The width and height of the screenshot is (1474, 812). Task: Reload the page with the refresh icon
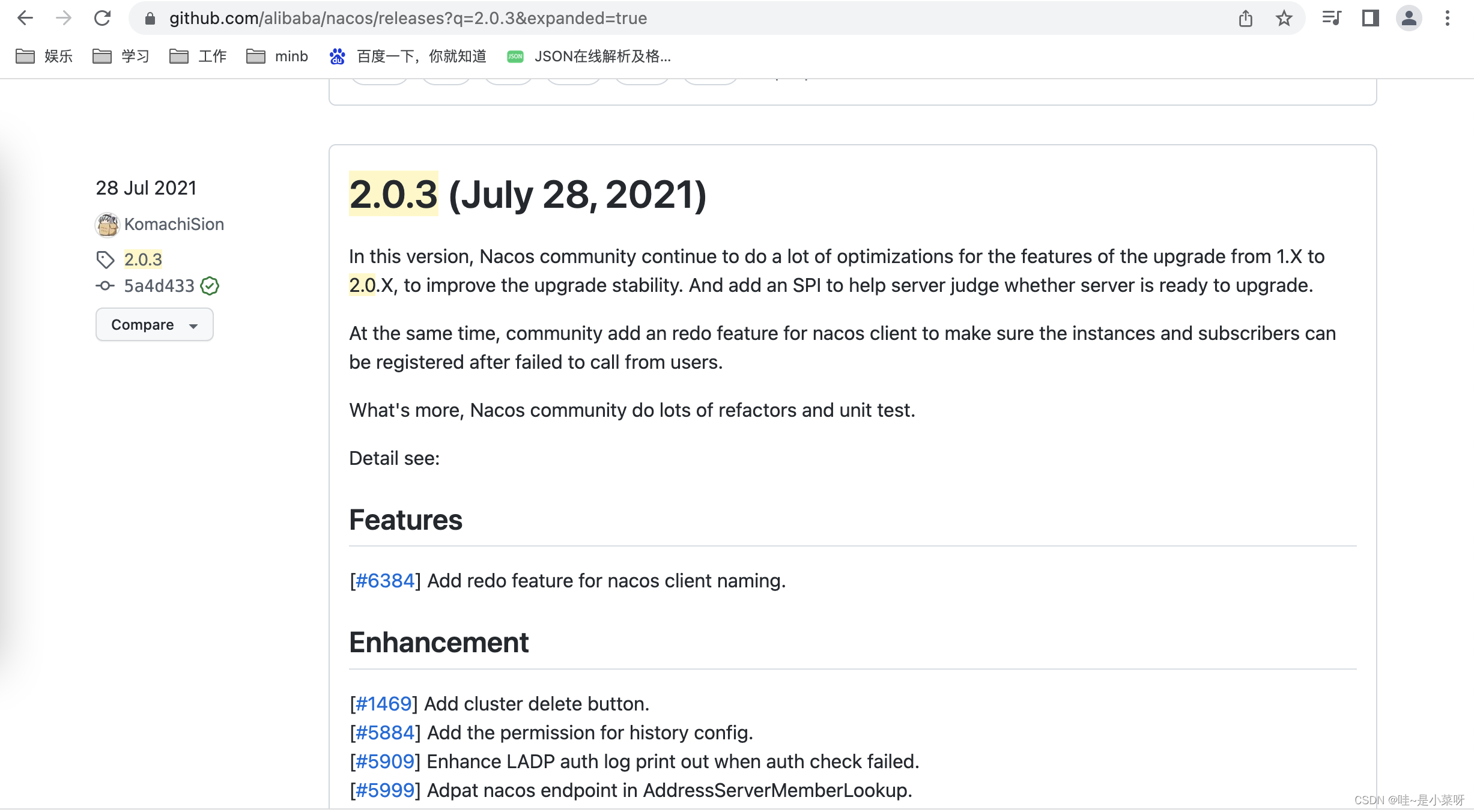click(103, 19)
